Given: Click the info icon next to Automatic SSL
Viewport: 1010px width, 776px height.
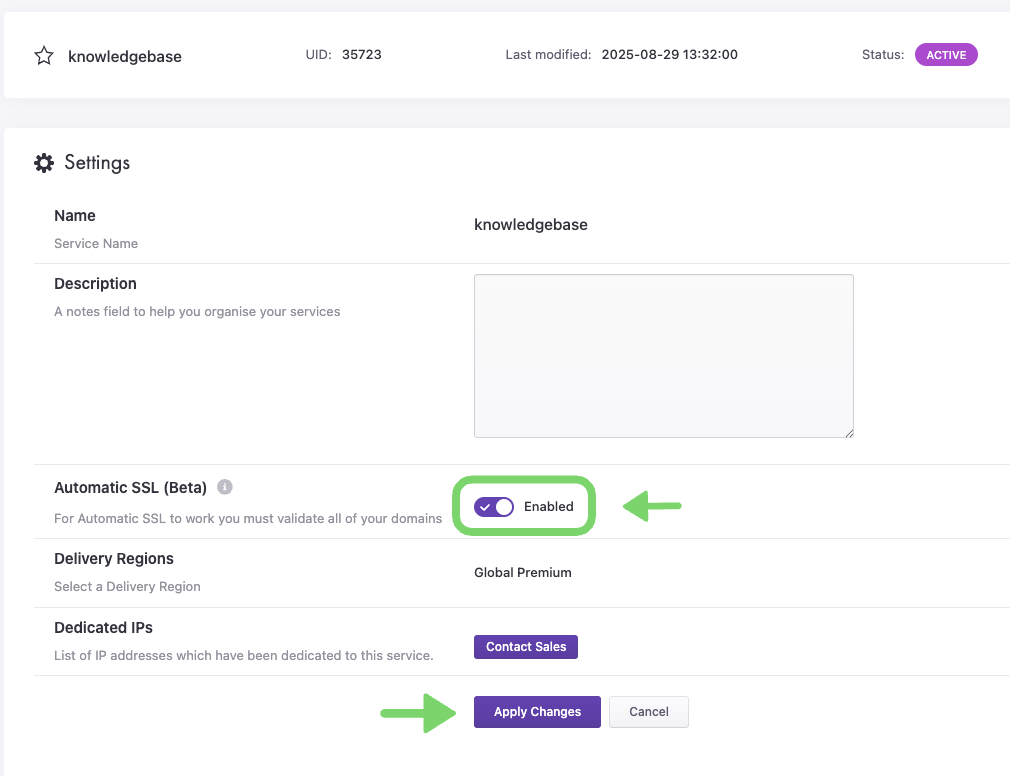Looking at the screenshot, I should [x=225, y=488].
